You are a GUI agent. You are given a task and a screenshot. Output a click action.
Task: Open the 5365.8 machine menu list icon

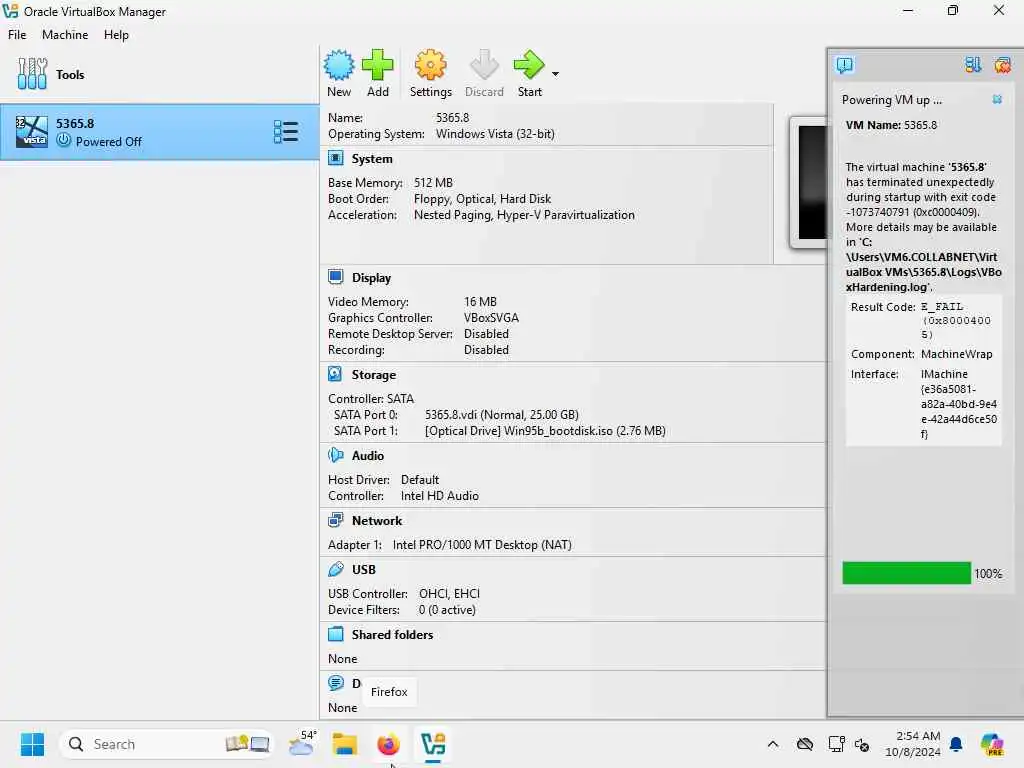(285, 132)
